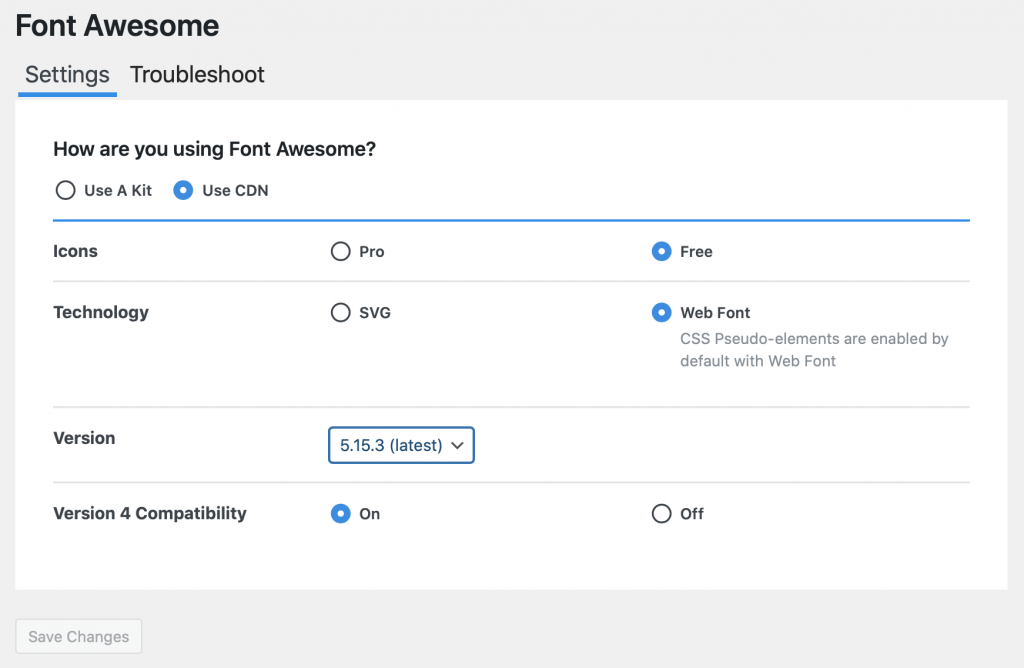The image size is (1024, 668).
Task: Click the Font Awesome page heading
Action: coord(117,26)
